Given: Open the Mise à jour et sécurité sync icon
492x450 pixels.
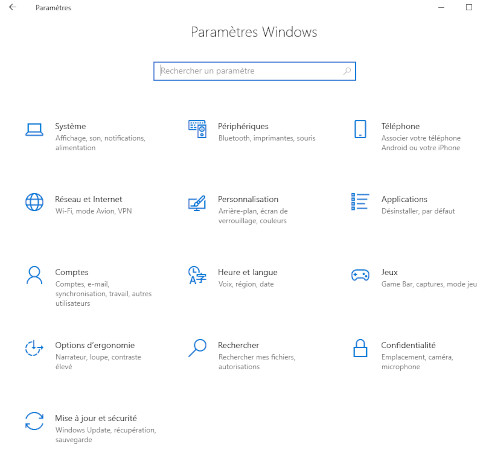Looking at the screenshot, I should click(x=34, y=421).
